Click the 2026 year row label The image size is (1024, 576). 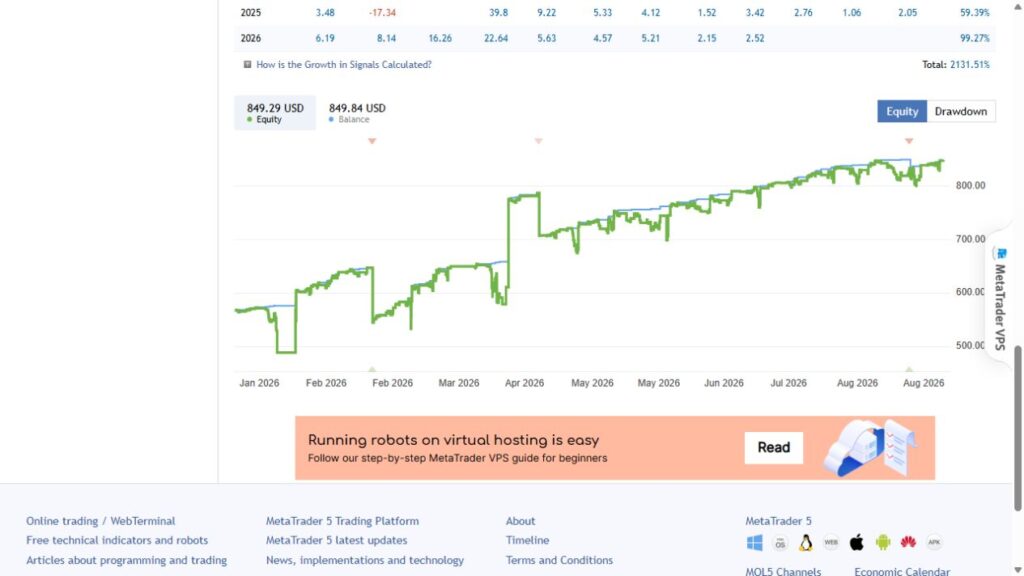pos(251,39)
